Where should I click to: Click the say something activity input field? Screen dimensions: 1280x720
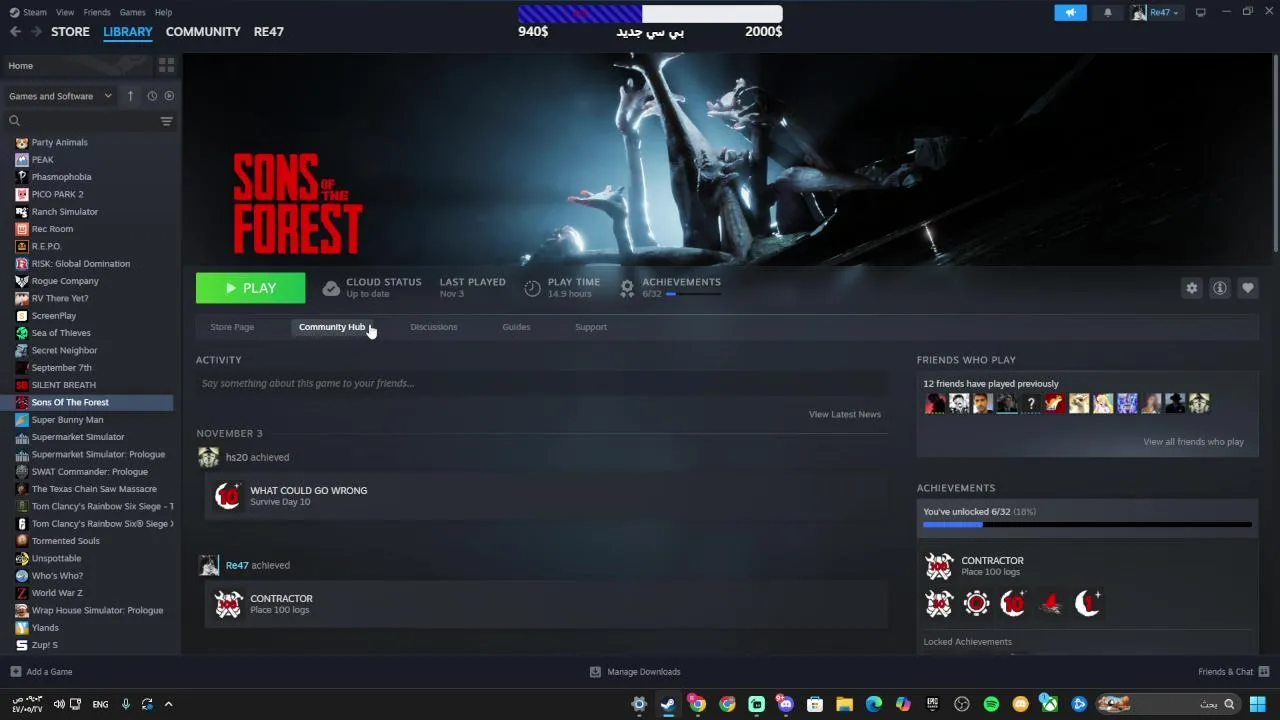coord(542,384)
